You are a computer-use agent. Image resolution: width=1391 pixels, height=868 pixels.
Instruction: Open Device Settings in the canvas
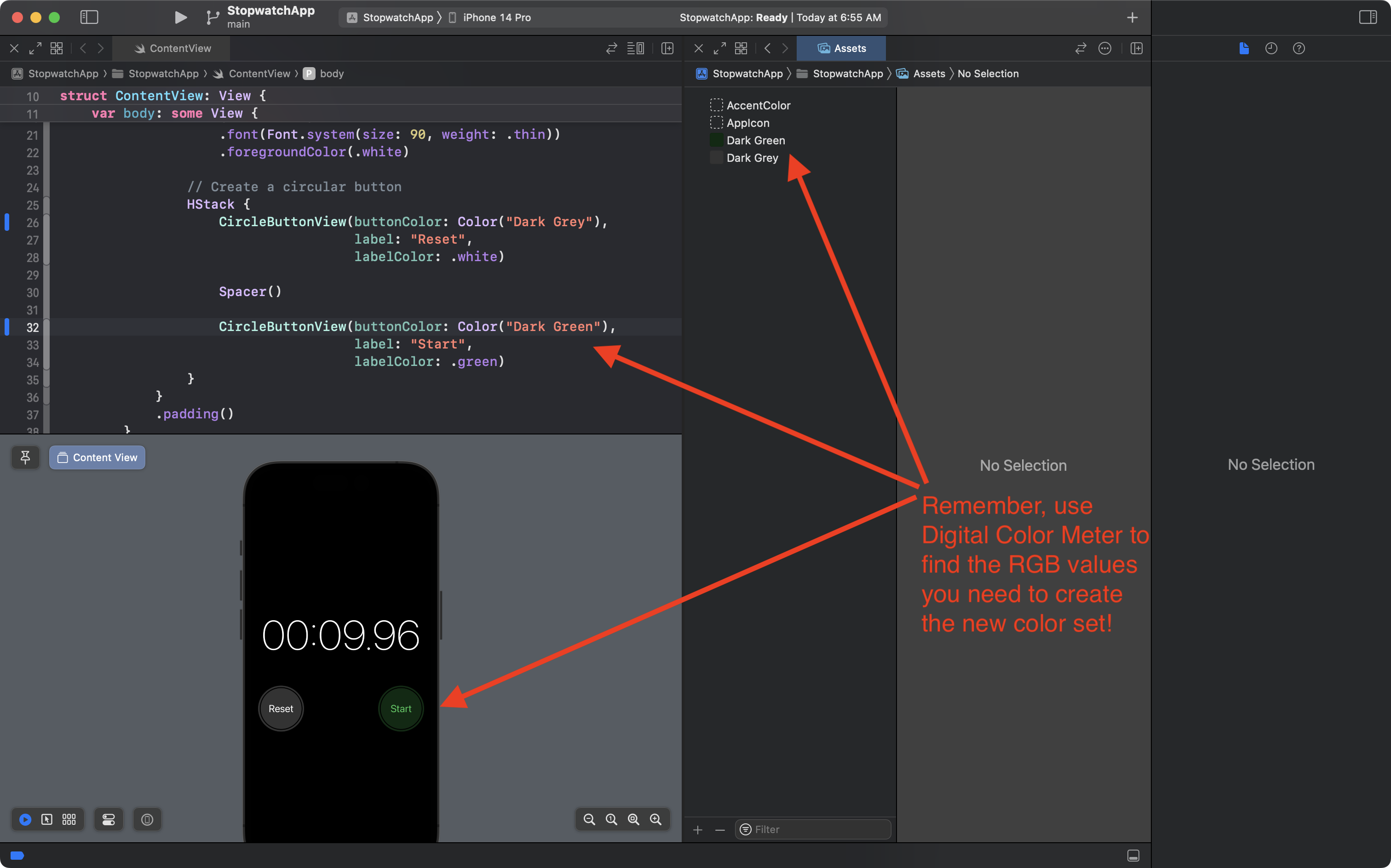[109, 819]
